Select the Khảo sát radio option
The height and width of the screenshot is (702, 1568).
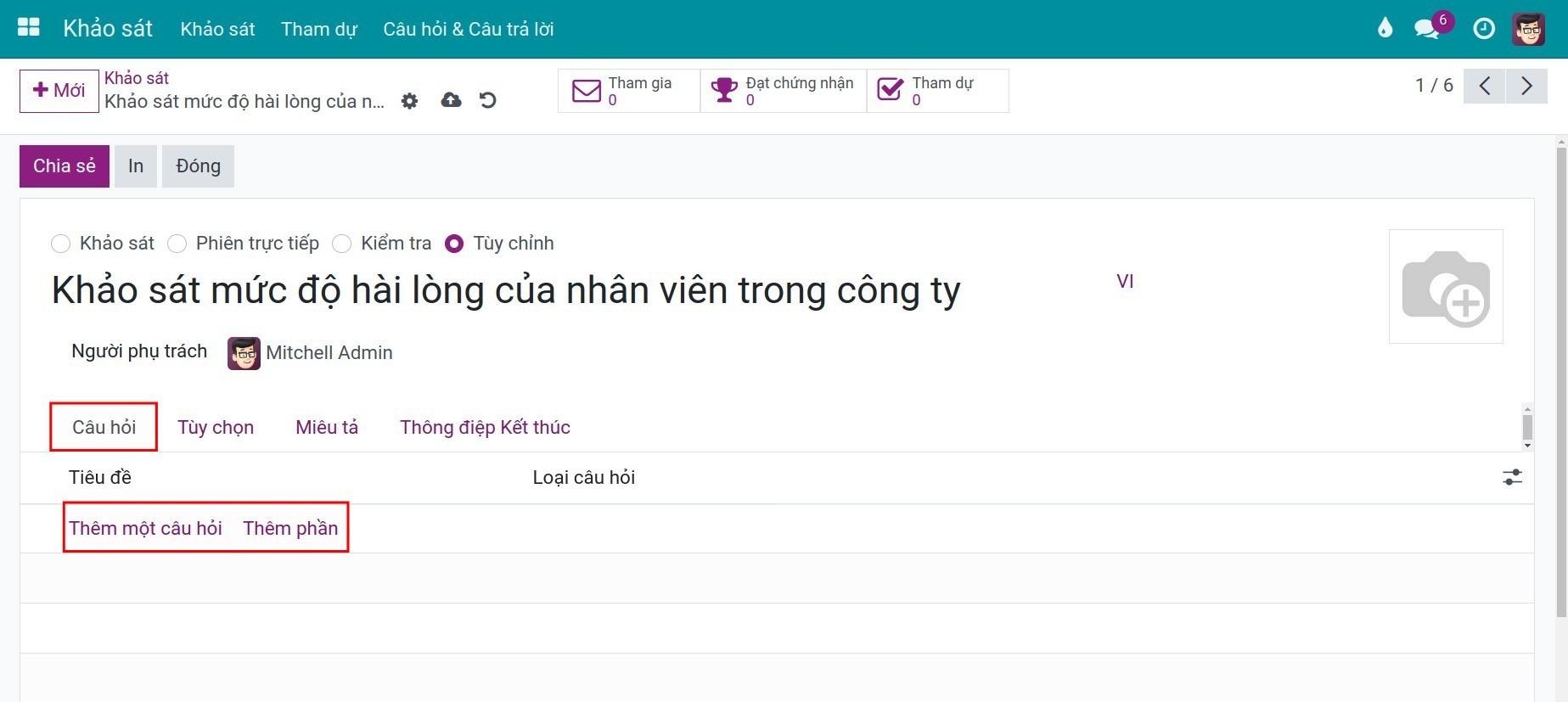[x=60, y=244]
